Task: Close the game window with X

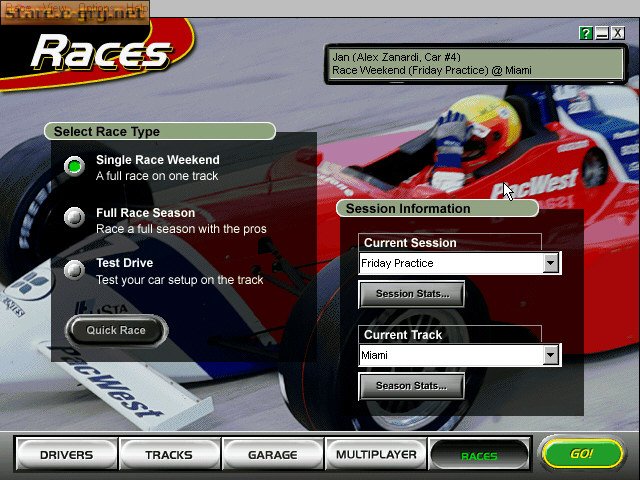Action: click(x=618, y=33)
